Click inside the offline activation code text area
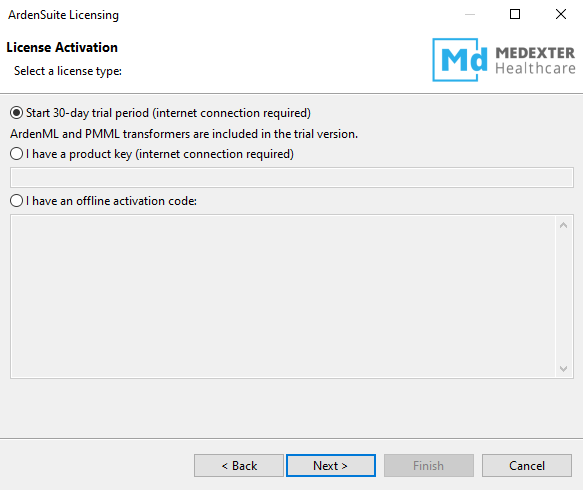 [283, 296]
